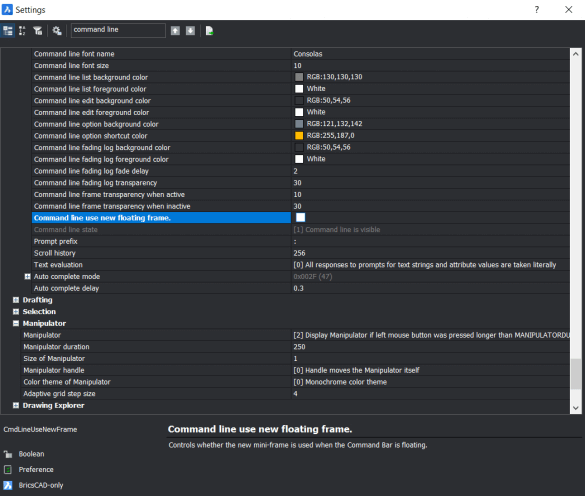Screen dimensions: 585x496
Task: Click the 'CmdLineUseNewFrame' variable name
Action: coord(40,430)
